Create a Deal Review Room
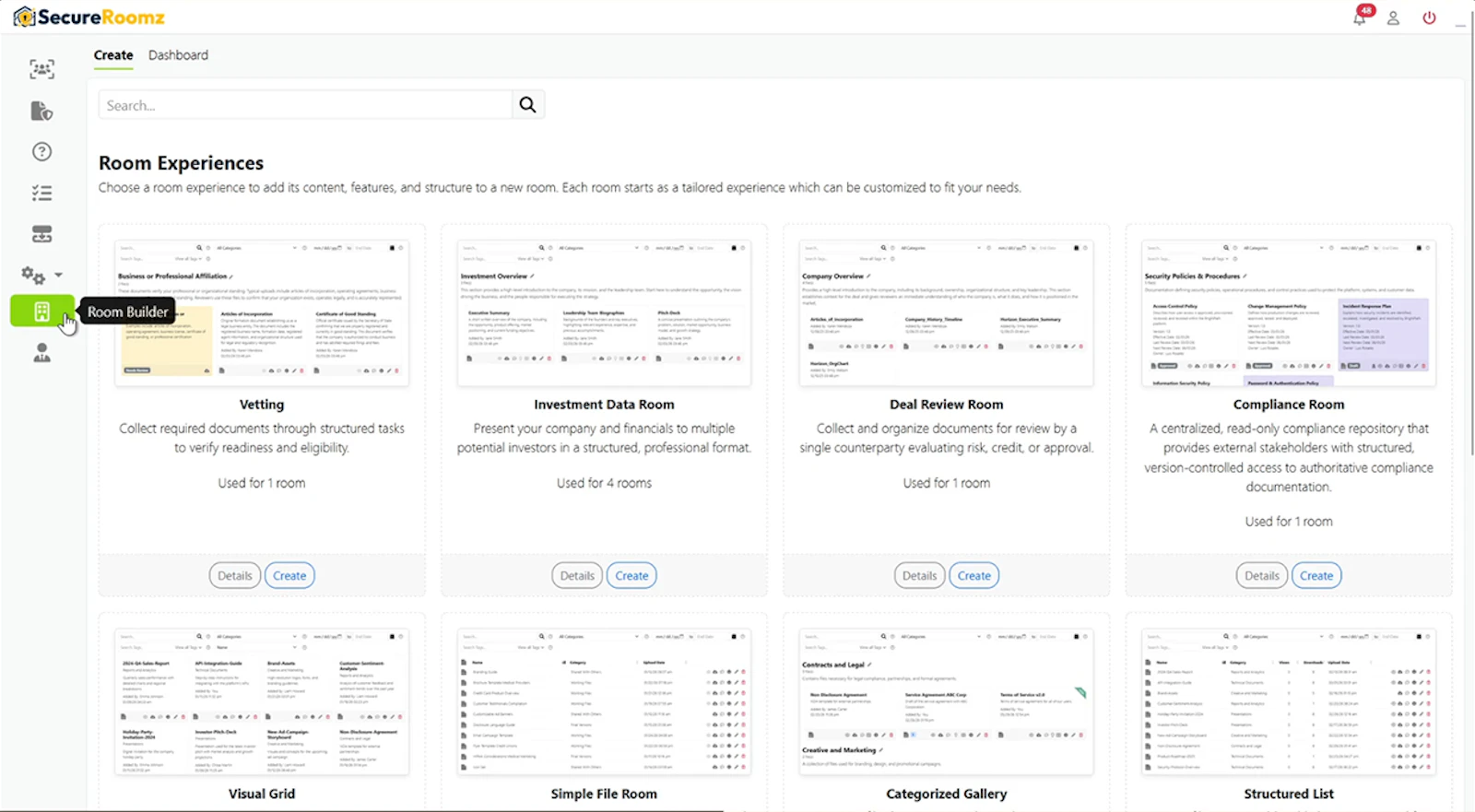 [x=973, y=575]
